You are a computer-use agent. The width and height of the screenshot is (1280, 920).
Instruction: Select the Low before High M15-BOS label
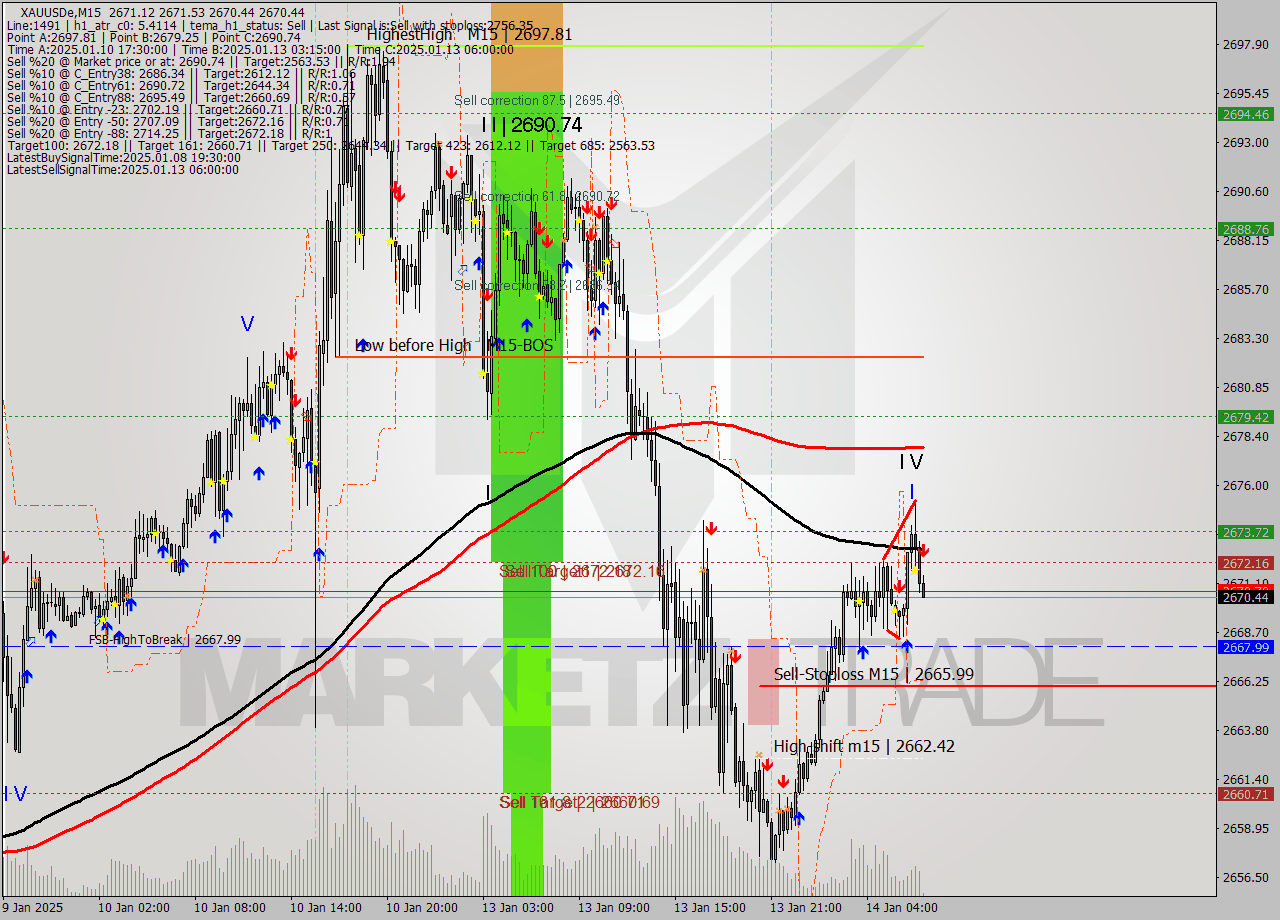(454, 345)
